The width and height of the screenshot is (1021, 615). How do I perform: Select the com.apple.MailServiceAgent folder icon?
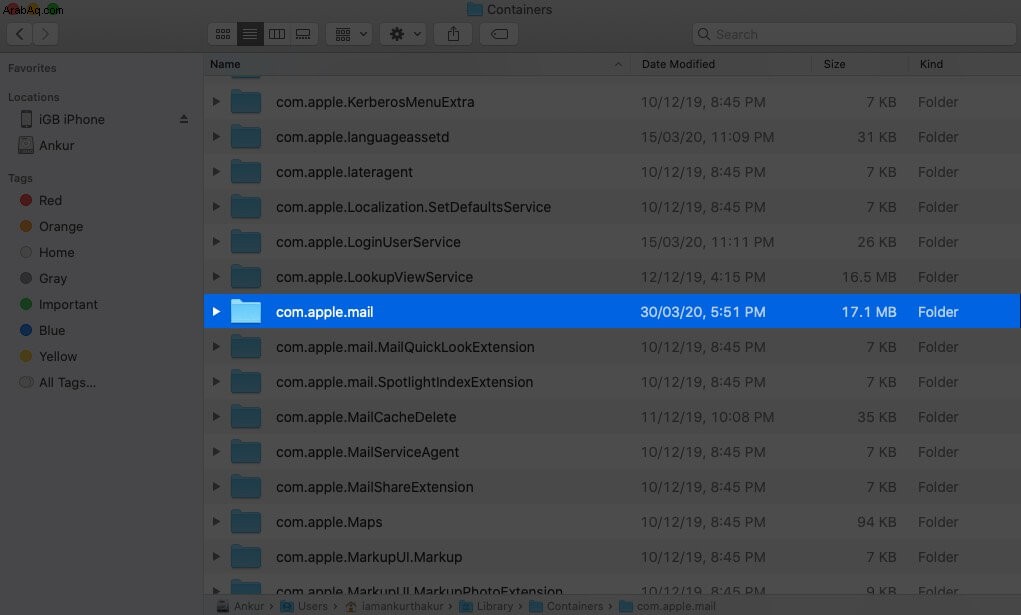(x=246, y=452)
